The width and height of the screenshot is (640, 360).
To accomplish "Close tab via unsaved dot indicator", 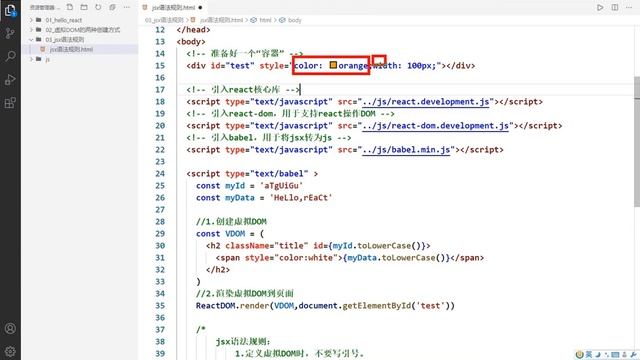I will (x=200, y=7).
